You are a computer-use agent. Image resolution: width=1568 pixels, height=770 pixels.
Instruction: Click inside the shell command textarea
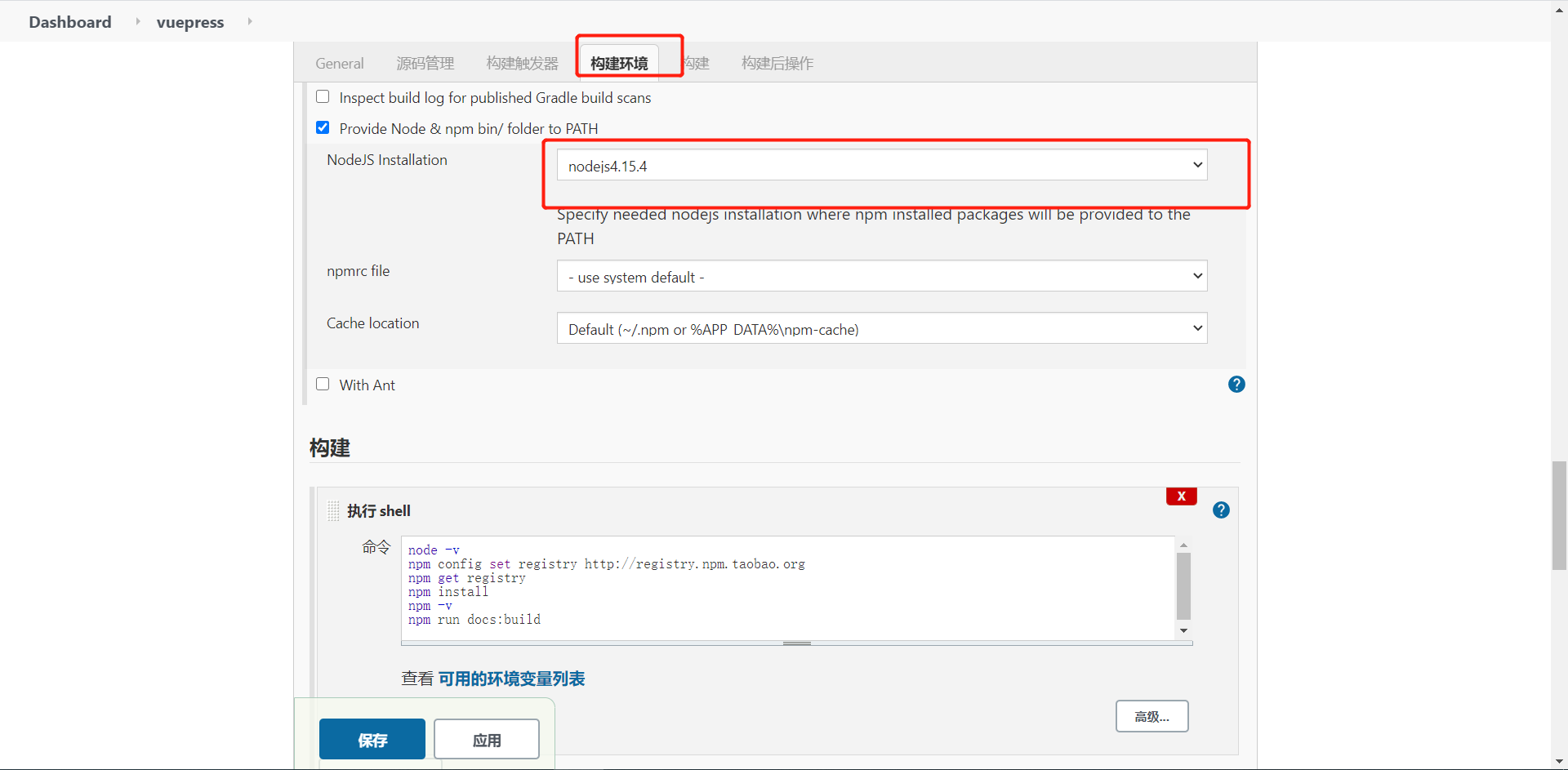[x=788, y=588]
